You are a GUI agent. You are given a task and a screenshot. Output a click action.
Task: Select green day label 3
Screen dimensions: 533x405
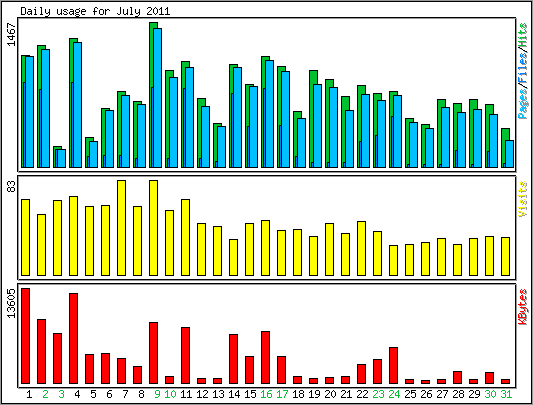pyautogui.click(x=61, y=394)
